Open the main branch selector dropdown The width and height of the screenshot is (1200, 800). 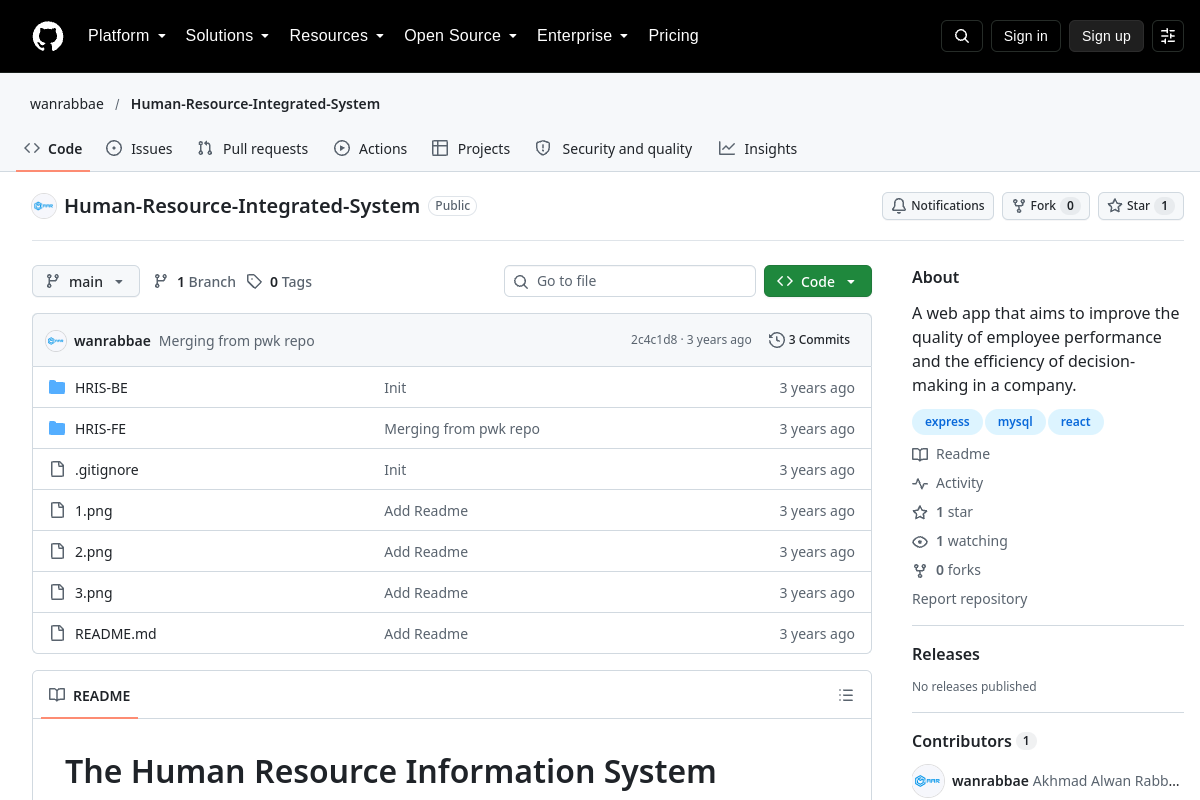click(x=86, y=282)
